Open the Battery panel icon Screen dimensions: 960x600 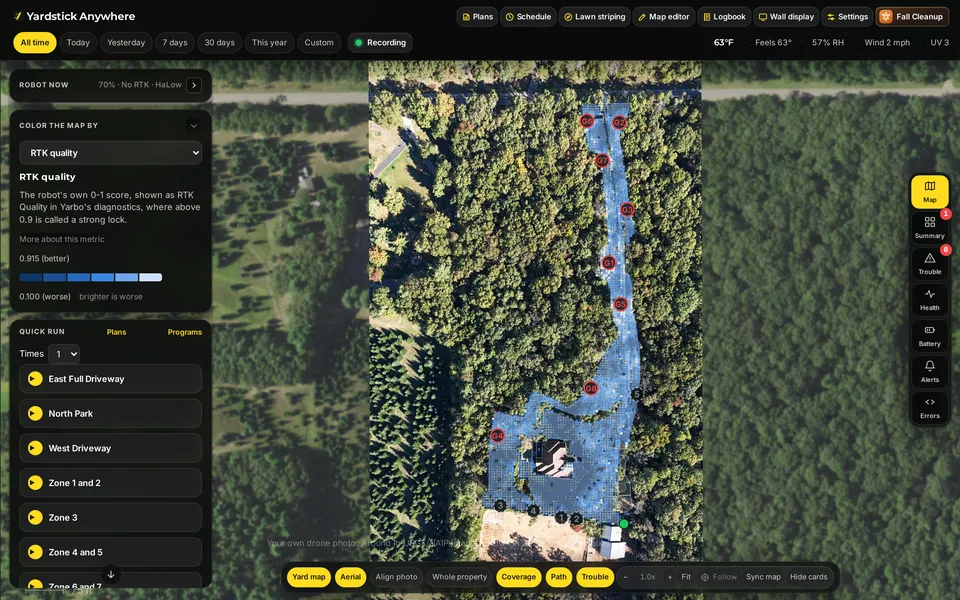tap(929, 336)
